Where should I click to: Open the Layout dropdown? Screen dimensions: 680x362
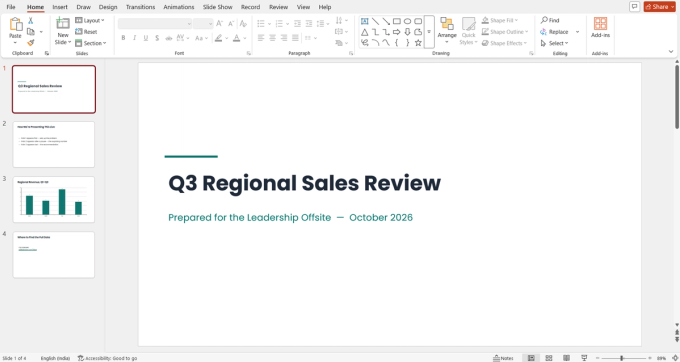click(90, 20)
